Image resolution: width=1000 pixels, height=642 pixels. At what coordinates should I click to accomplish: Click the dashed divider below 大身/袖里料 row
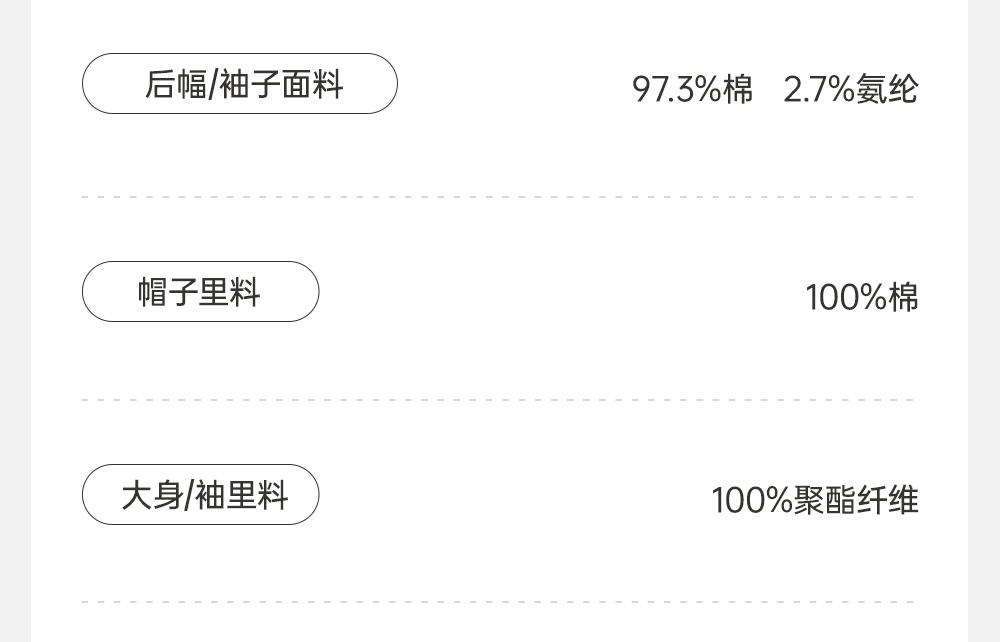click(x=498, y=602)
